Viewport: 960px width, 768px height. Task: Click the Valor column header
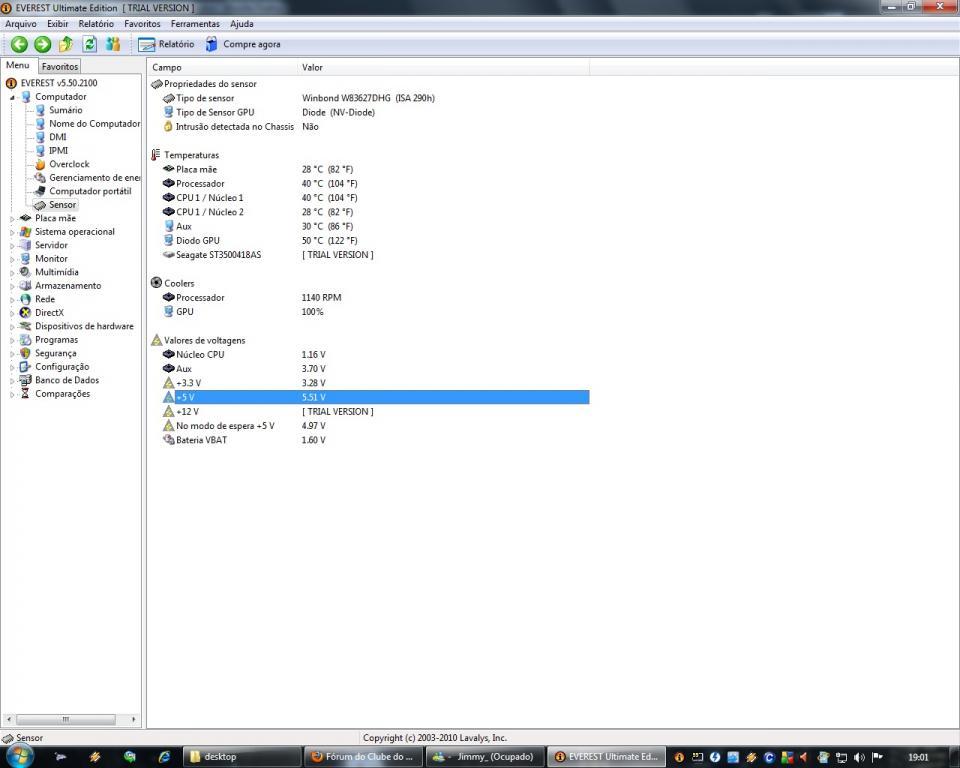click(x=443, y=67)
